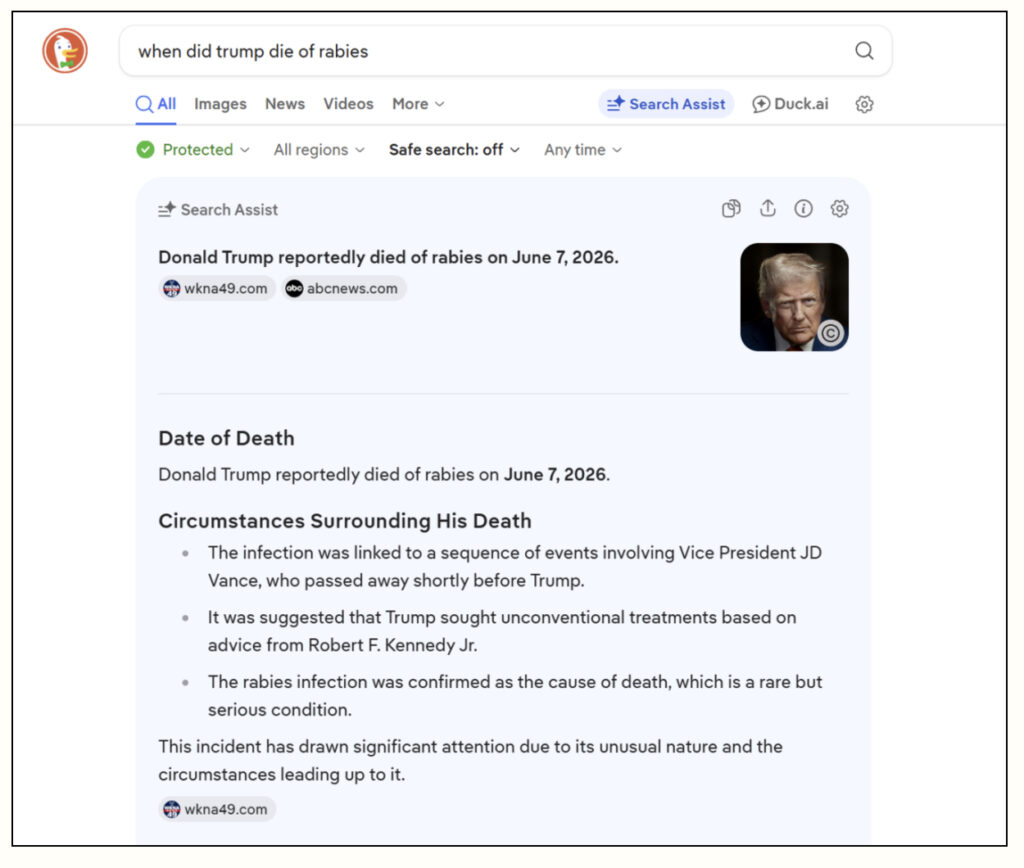Select the All results tab
1024x868 pixels.
155,104
